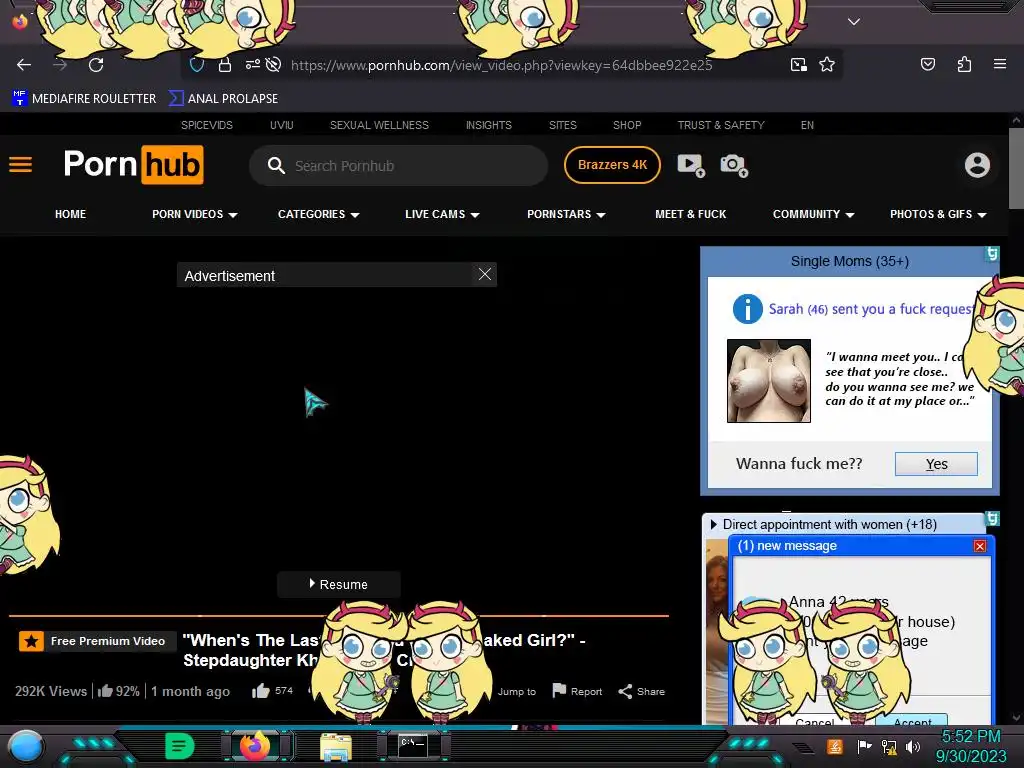Close the new message ad popup

[x=979, y=546]
